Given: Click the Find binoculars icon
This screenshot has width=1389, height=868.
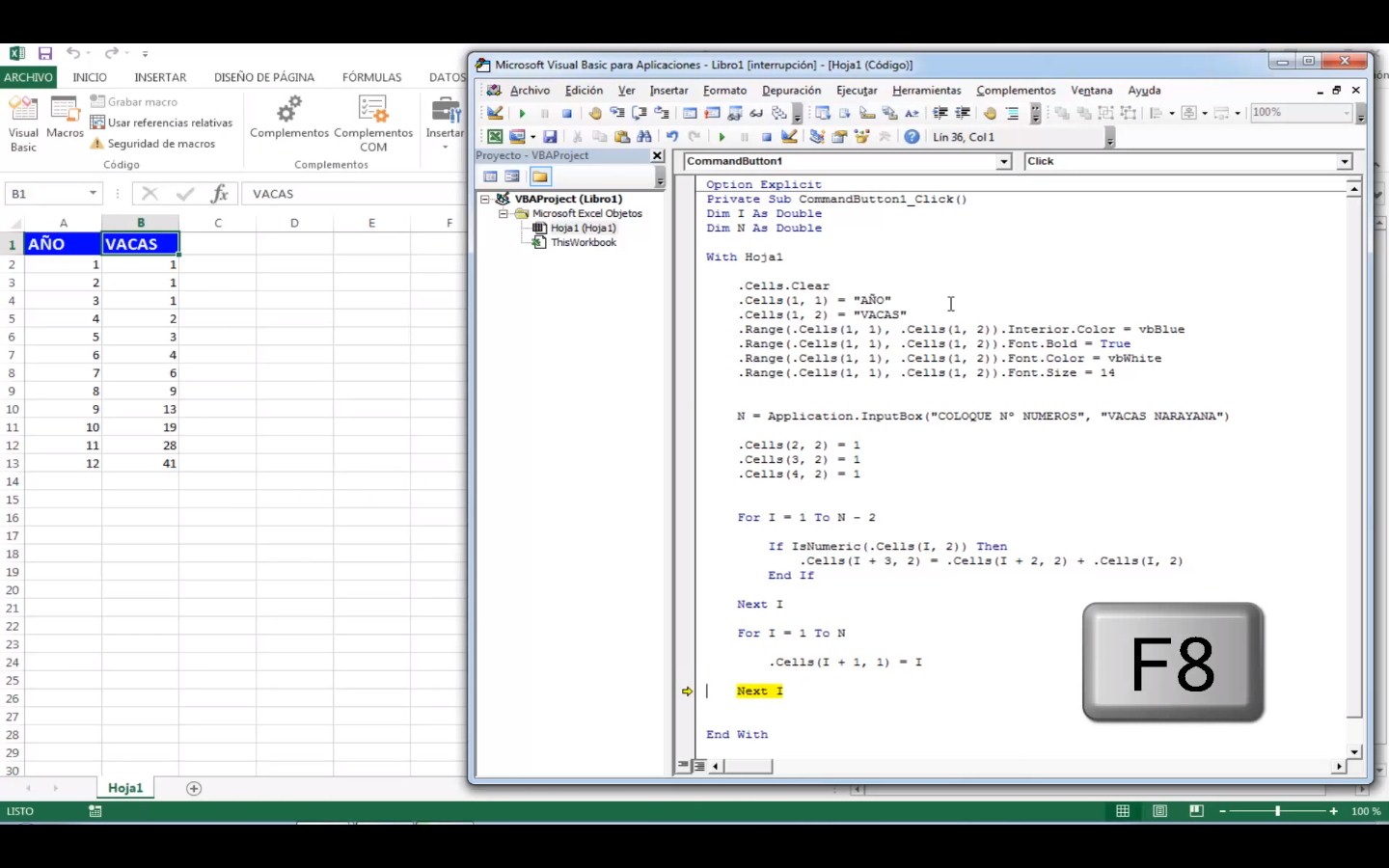Looking at the screenshot, I should [644, 137].
